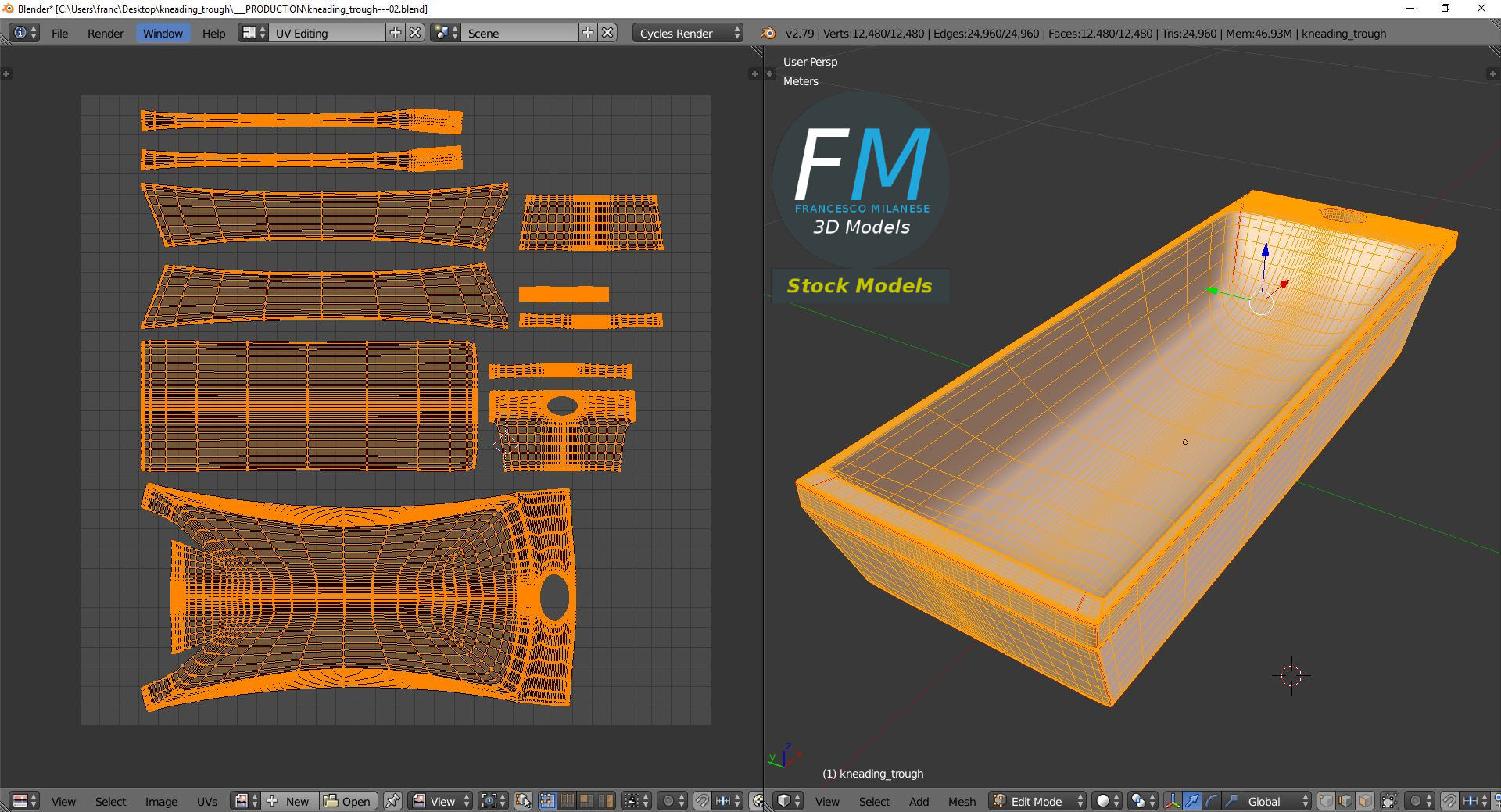
Task: Open the Cycles Render engine dropdown
Action: pos(689,33)
